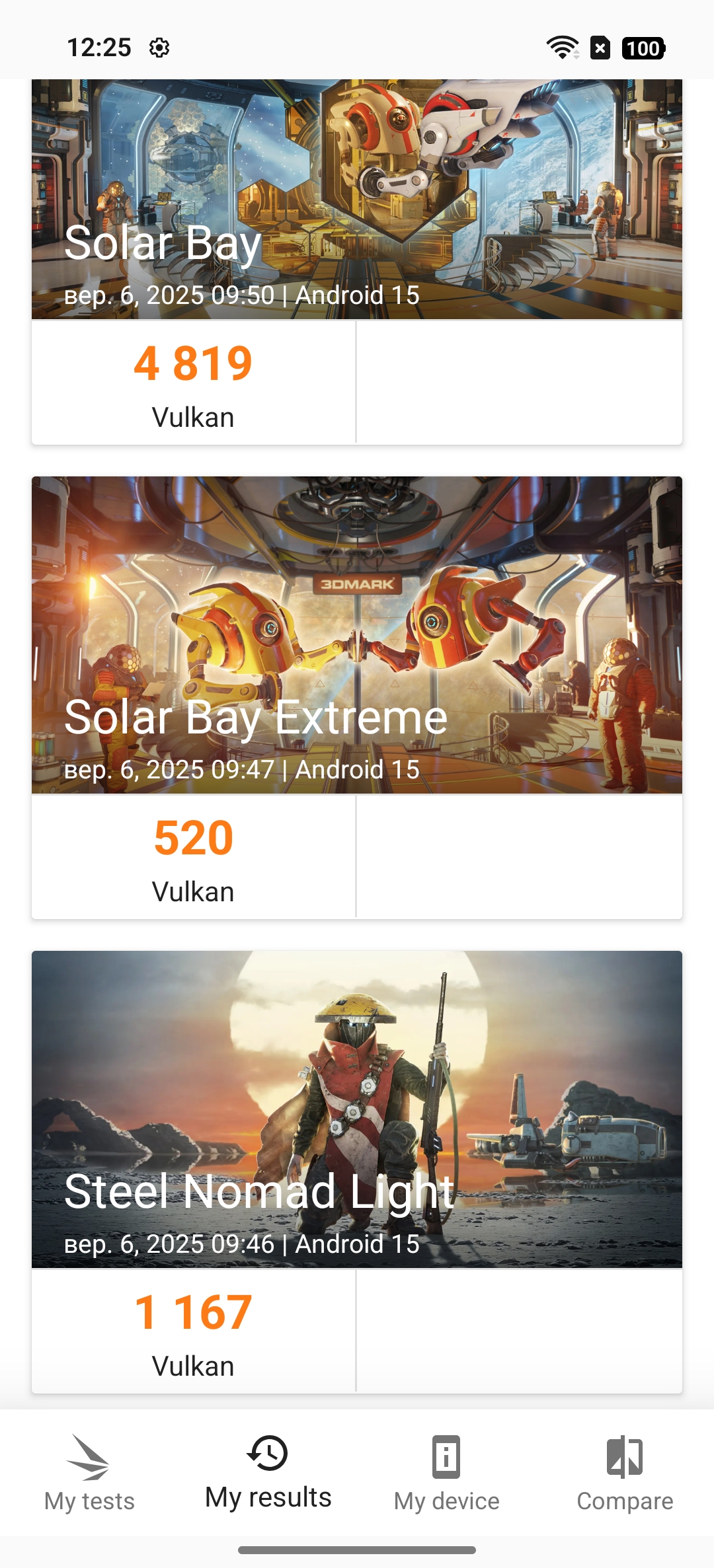Select the 4 819 Vulkan score
This screenshot has height=1568, width=714.
(x=193, y=363)
